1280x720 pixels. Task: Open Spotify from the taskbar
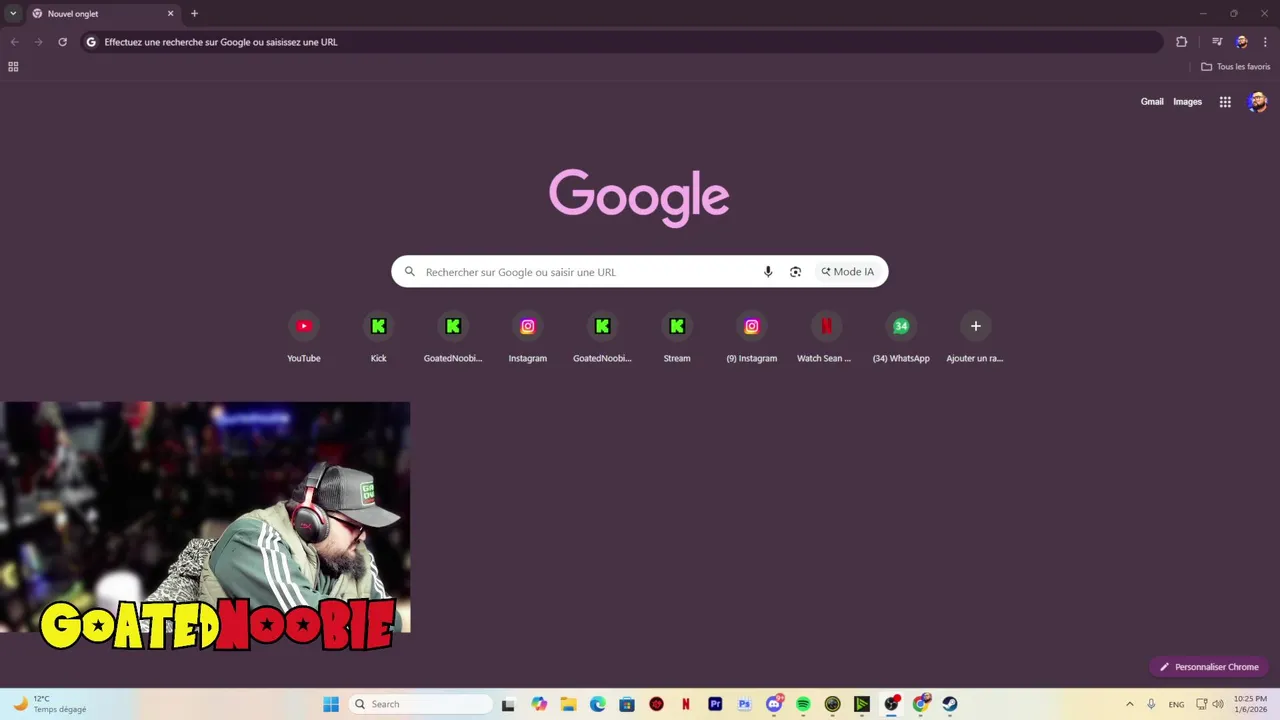click(x=803, y=704)
